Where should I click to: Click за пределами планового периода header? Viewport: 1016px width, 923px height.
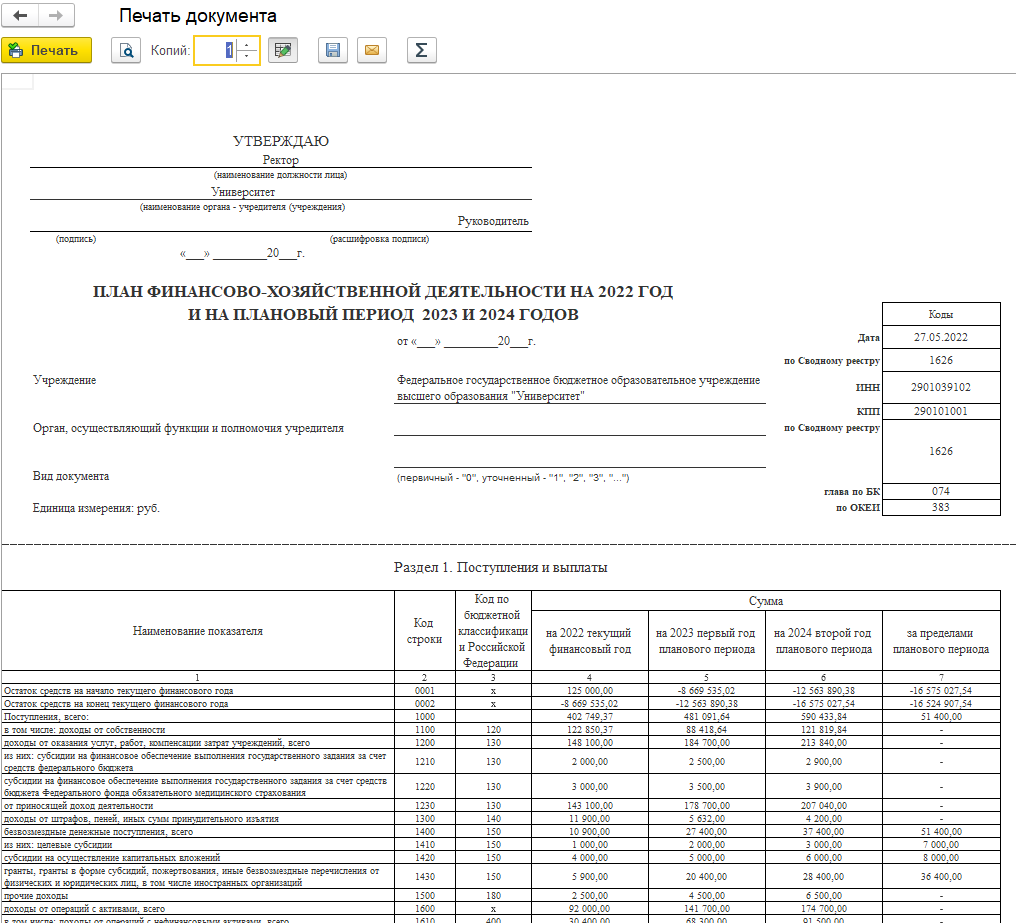click(941, 640)
